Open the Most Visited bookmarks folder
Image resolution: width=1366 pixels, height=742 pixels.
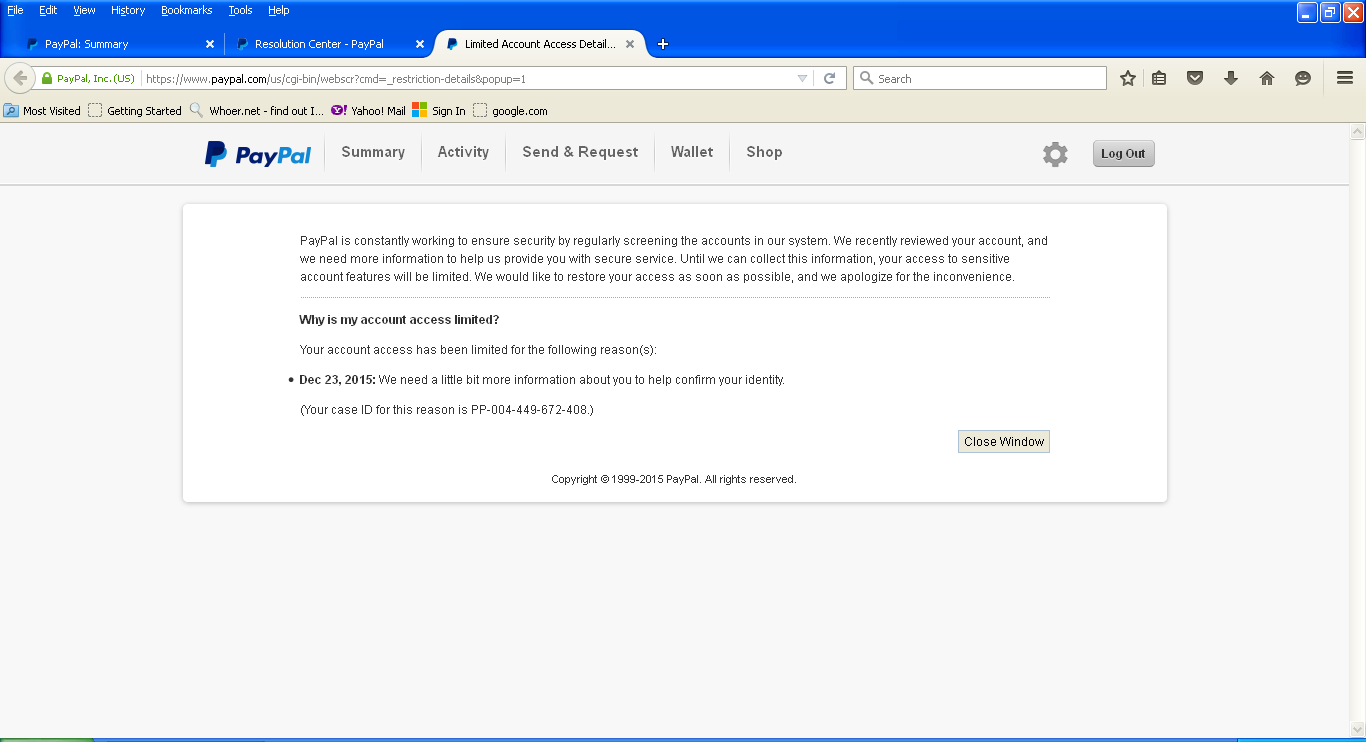(x=42, y=111)
